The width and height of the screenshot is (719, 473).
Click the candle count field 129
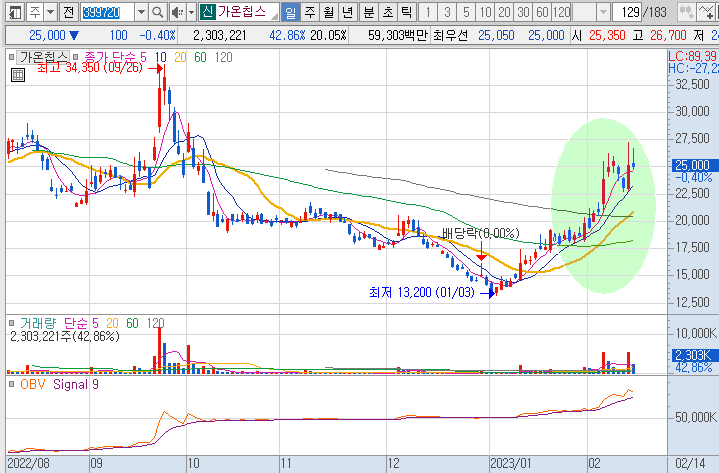[x=627, y=12]
